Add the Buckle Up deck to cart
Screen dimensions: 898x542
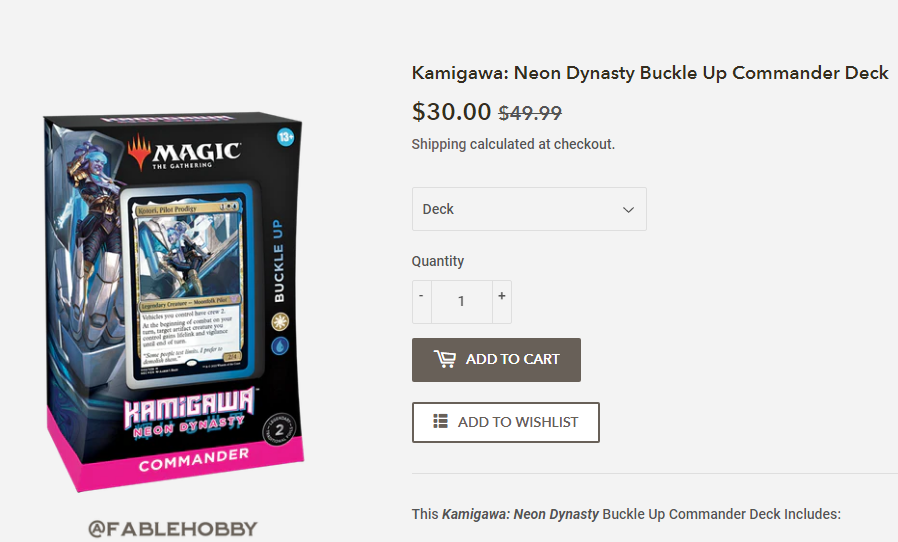(x=496, y=360)
